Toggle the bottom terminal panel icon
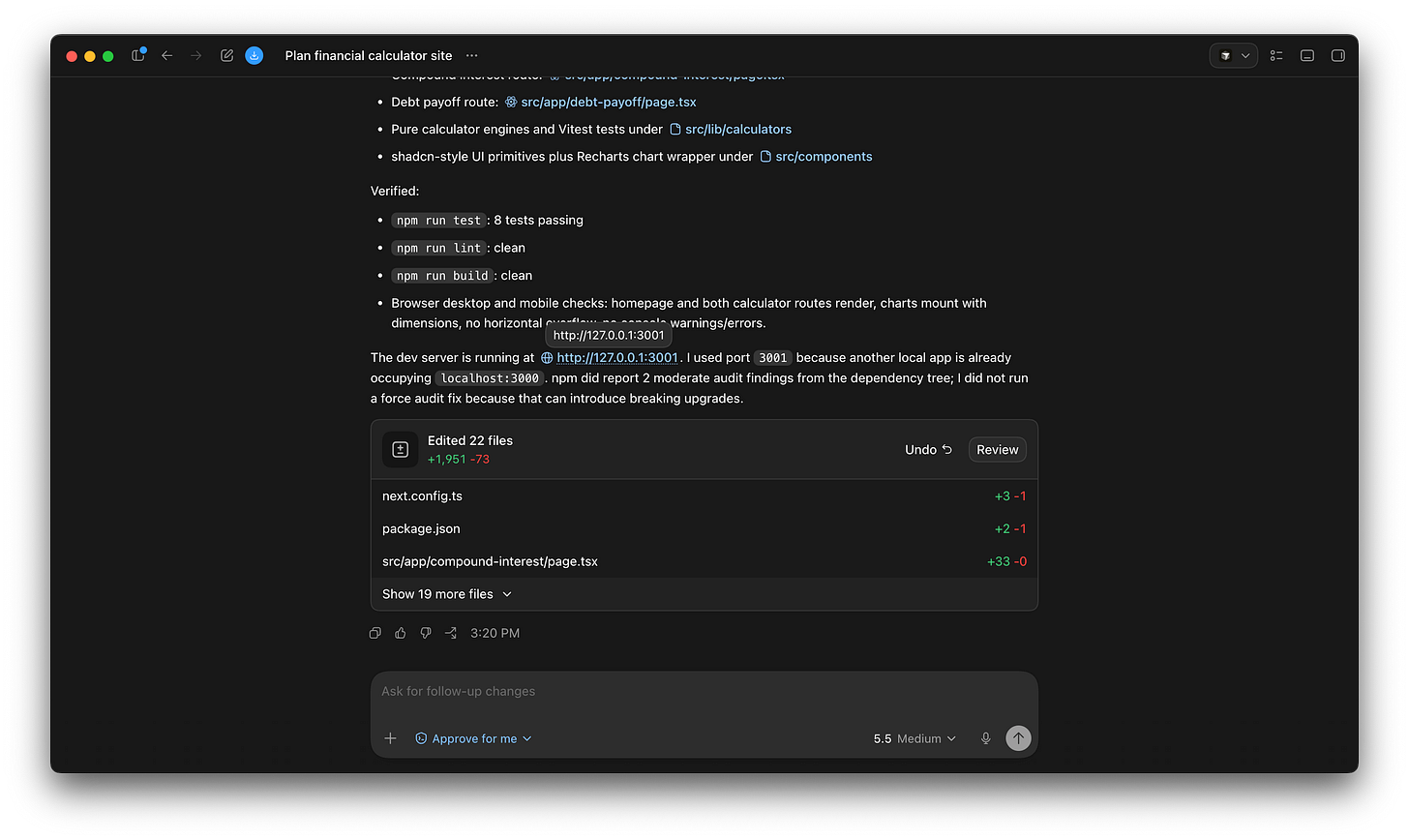This screenshot has height=840, width=1409. pos(1306,55)
